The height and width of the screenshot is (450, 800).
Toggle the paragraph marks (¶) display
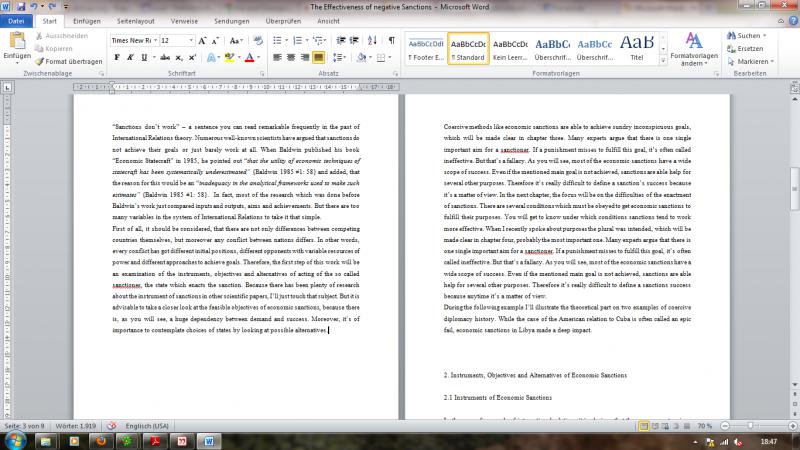(391, 40)
